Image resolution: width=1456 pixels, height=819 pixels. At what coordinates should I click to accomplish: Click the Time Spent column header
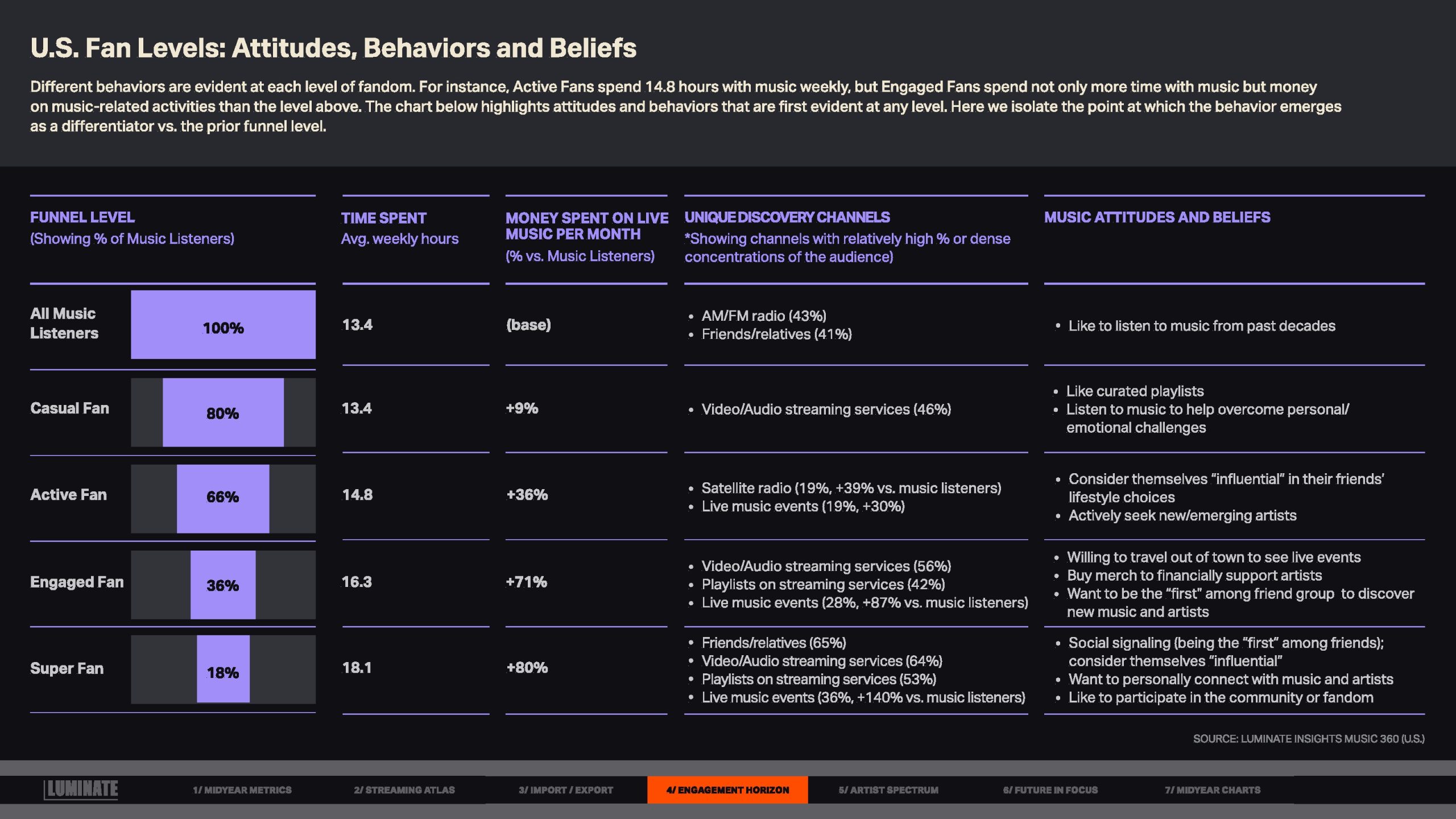coord(384,218)
